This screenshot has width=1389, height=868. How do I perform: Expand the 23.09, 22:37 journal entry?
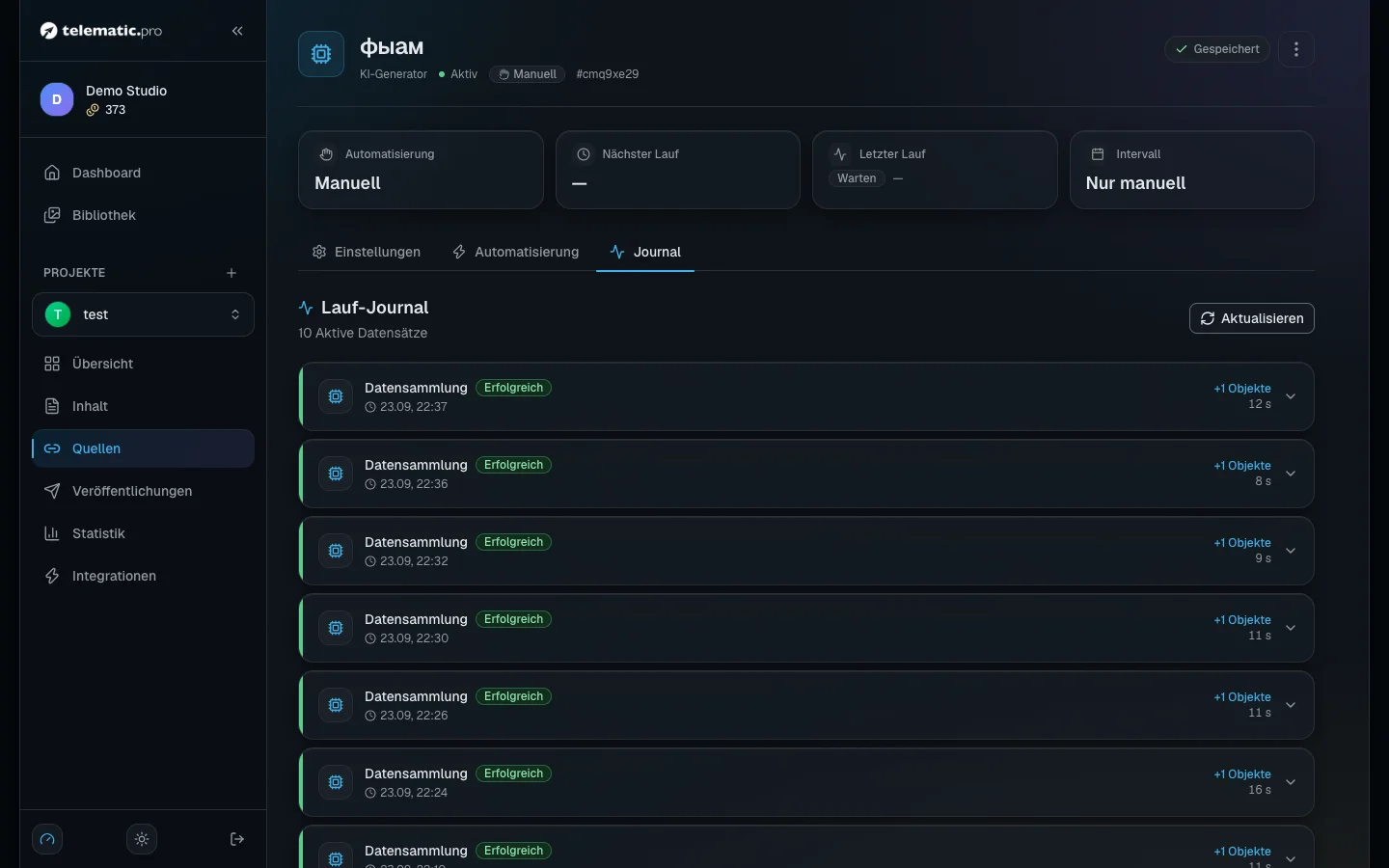point(1291,396)
